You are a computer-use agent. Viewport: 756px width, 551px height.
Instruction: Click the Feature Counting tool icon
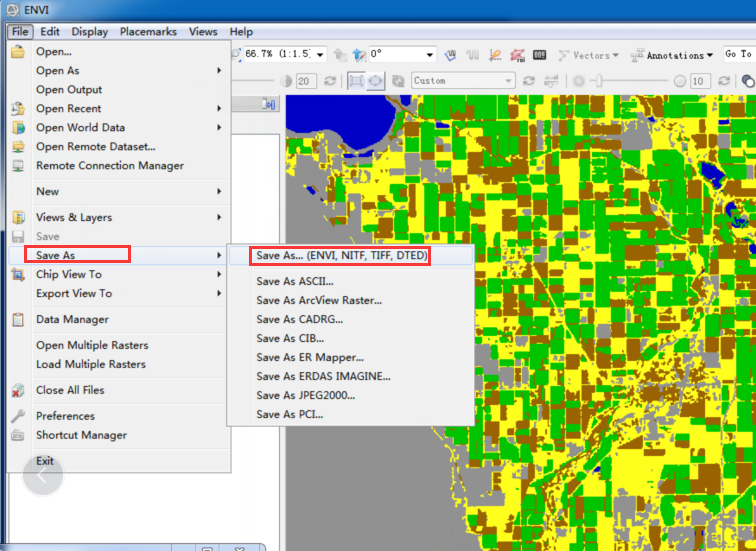tap(540, 55)
